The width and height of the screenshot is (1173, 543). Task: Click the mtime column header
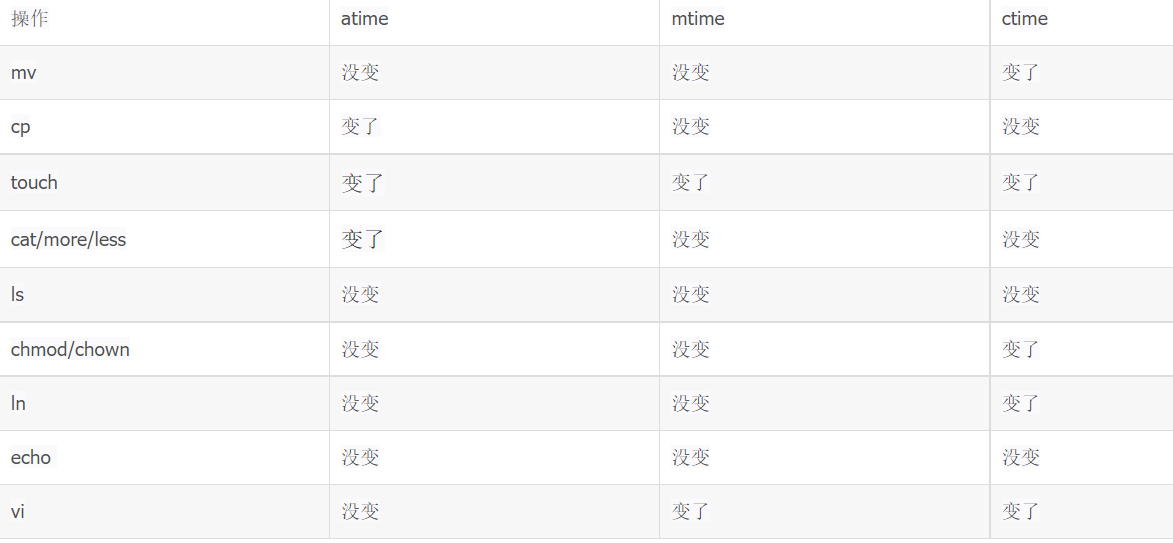(x=698, y=19)
